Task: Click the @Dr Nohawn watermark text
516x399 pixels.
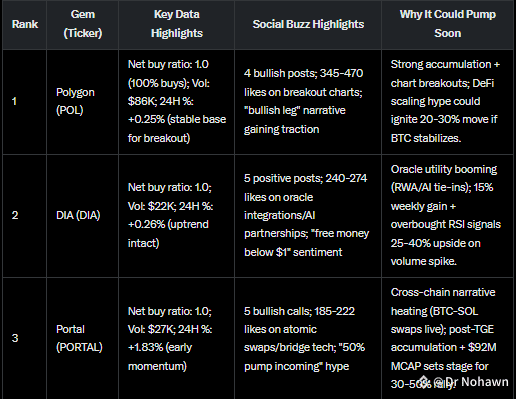Action: [471, 382]
